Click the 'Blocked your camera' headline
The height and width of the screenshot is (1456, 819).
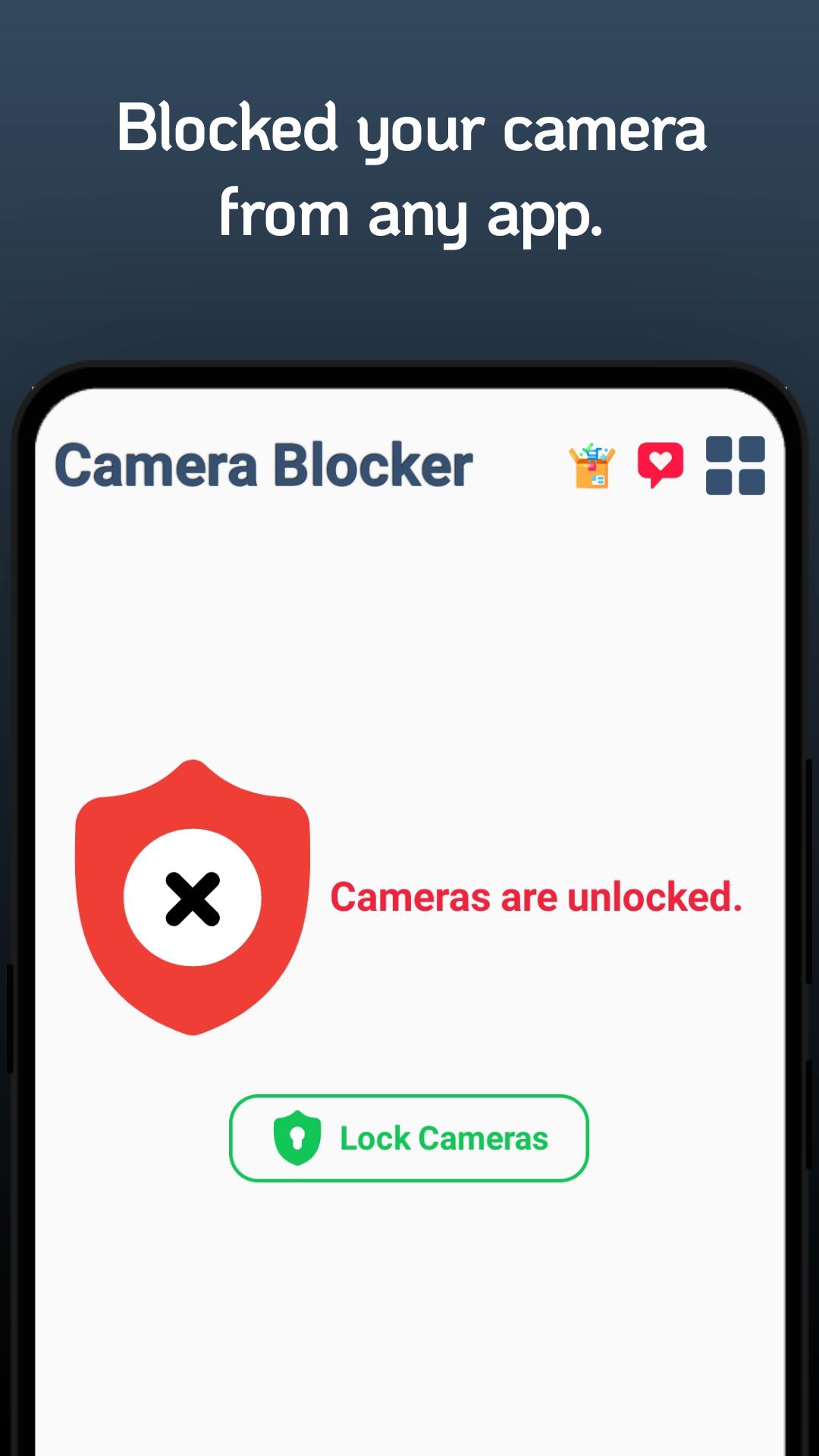[x=412, y=129]
